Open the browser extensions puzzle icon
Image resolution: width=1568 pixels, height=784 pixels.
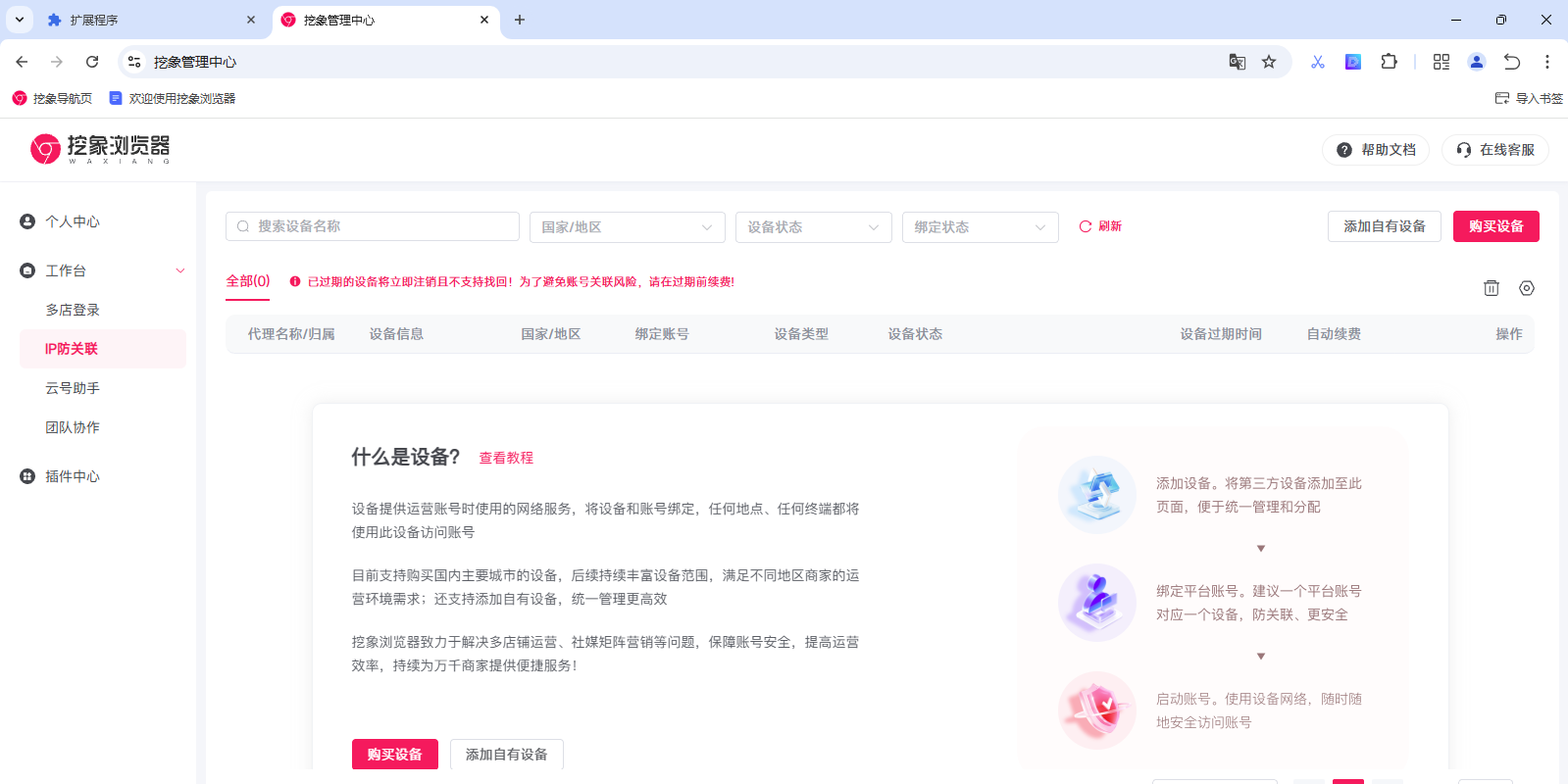tap(1389, 62)
